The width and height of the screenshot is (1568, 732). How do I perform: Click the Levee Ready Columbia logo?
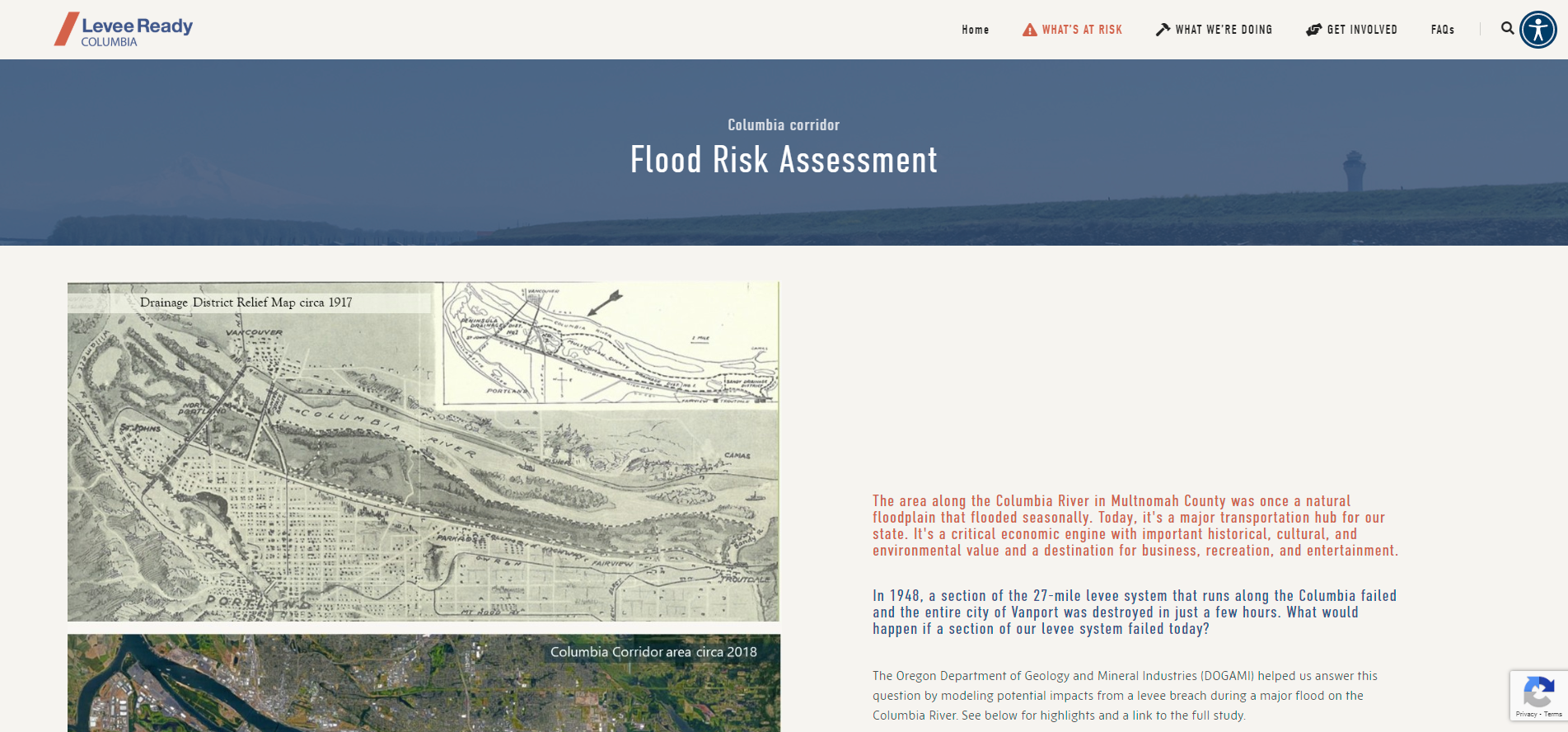[124, 30]
